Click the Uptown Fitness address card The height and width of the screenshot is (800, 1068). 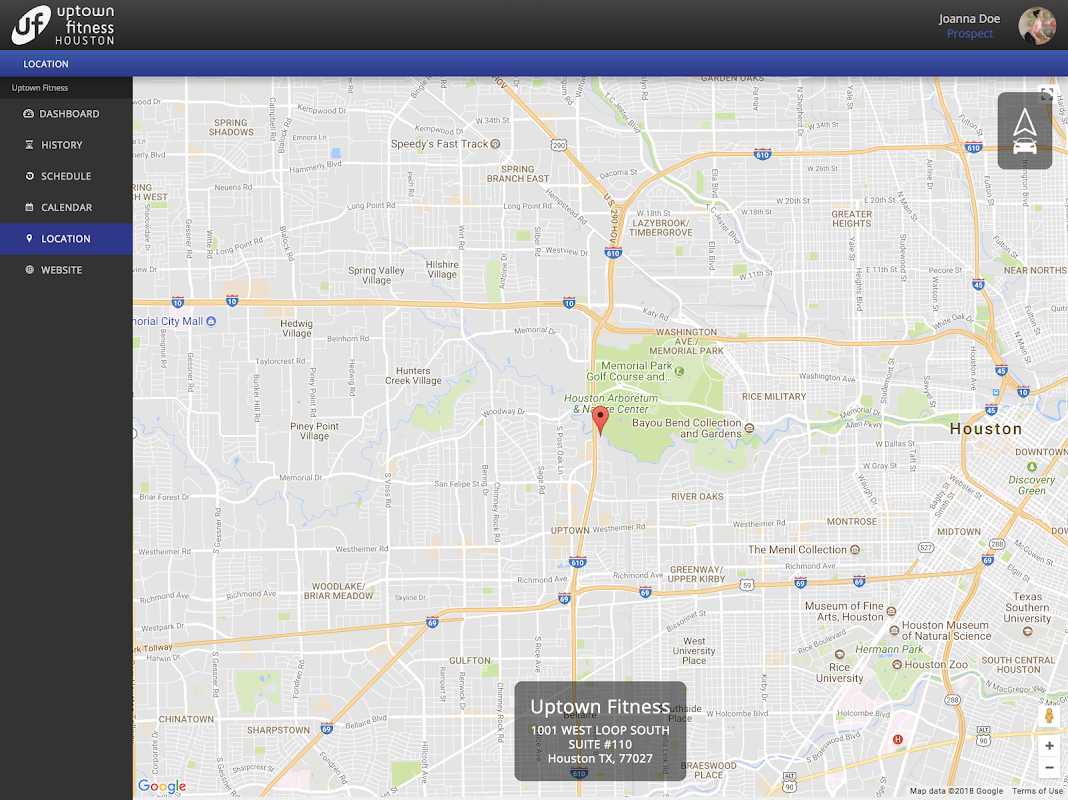600,731
